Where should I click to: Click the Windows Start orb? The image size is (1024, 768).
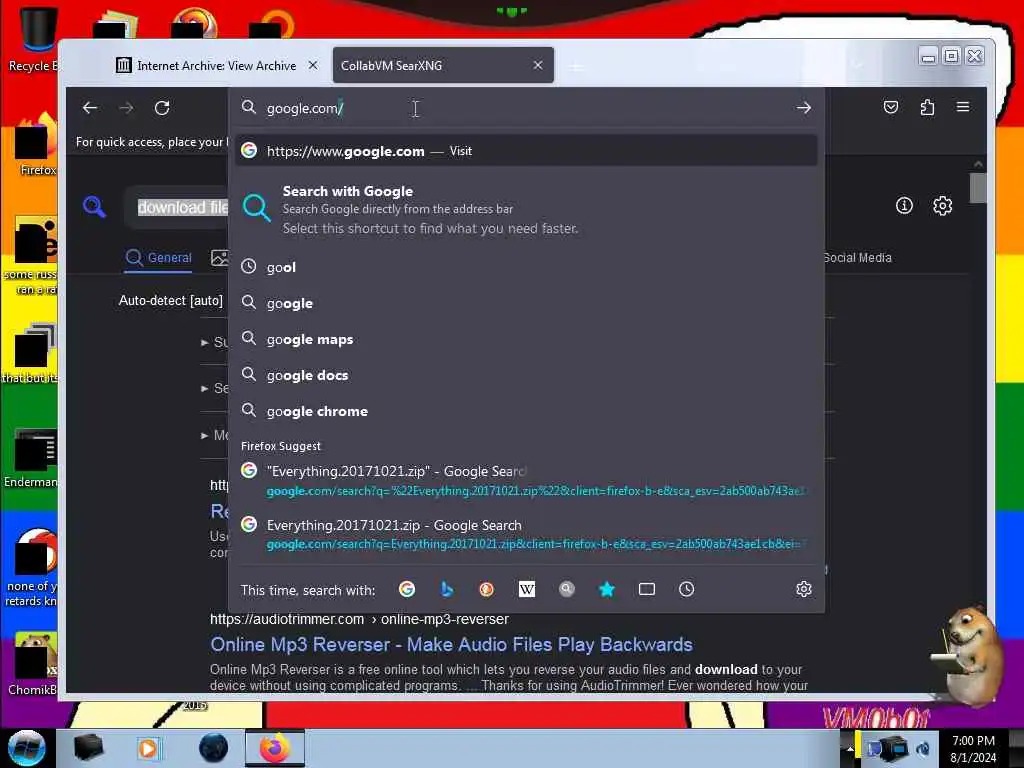[26, 748]
